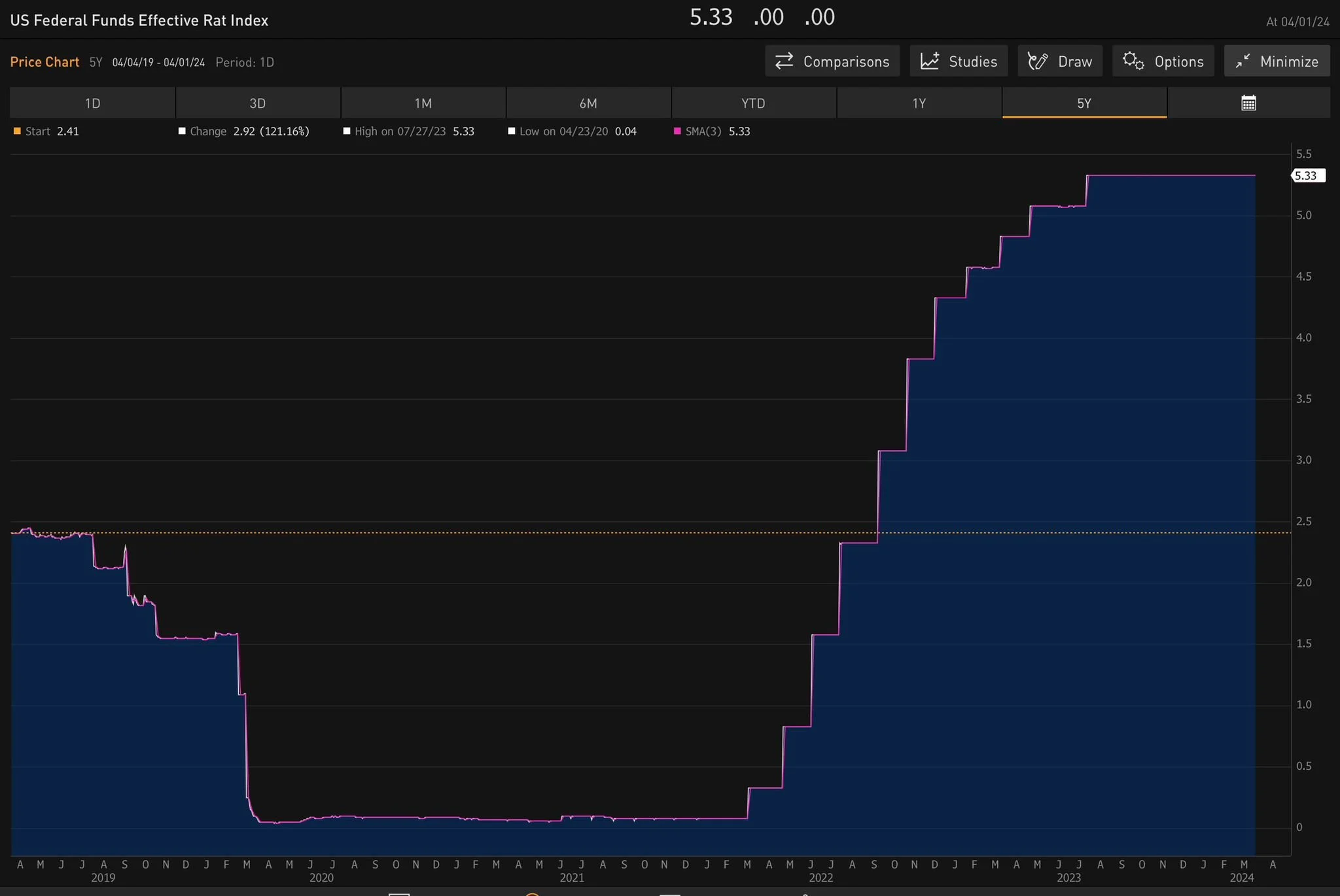
Task: Open the Comparisons tool
Action: coord(832,61)
